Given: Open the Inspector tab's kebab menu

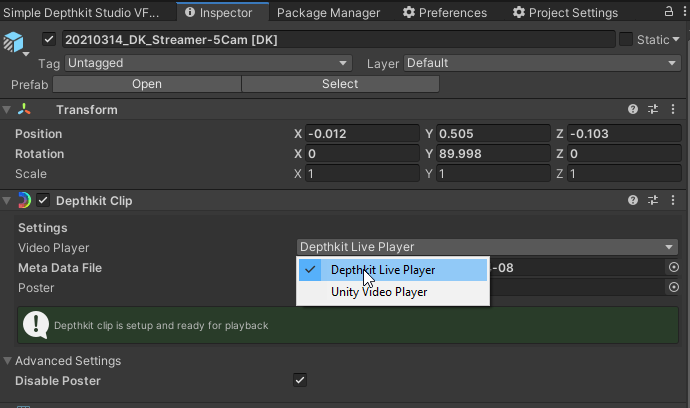Looking at the screenshot, I should (685, 11).
